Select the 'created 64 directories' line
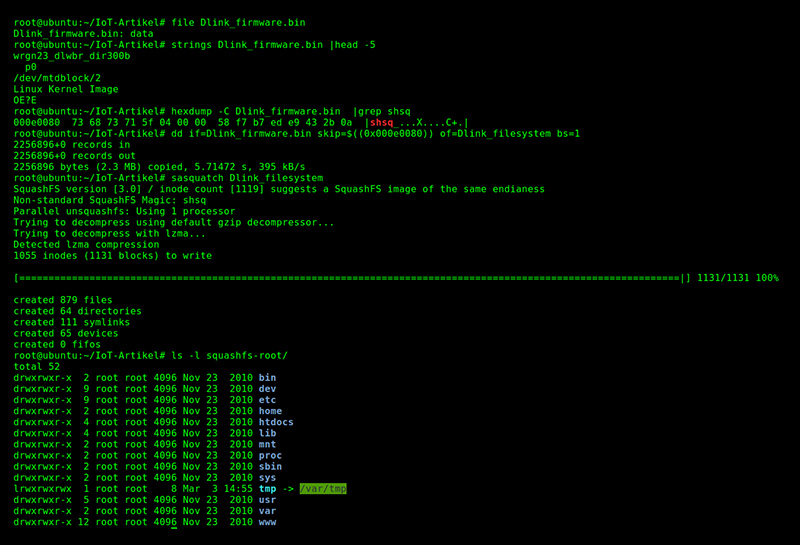This screenshot has width=800, height=545. point(78,311)
